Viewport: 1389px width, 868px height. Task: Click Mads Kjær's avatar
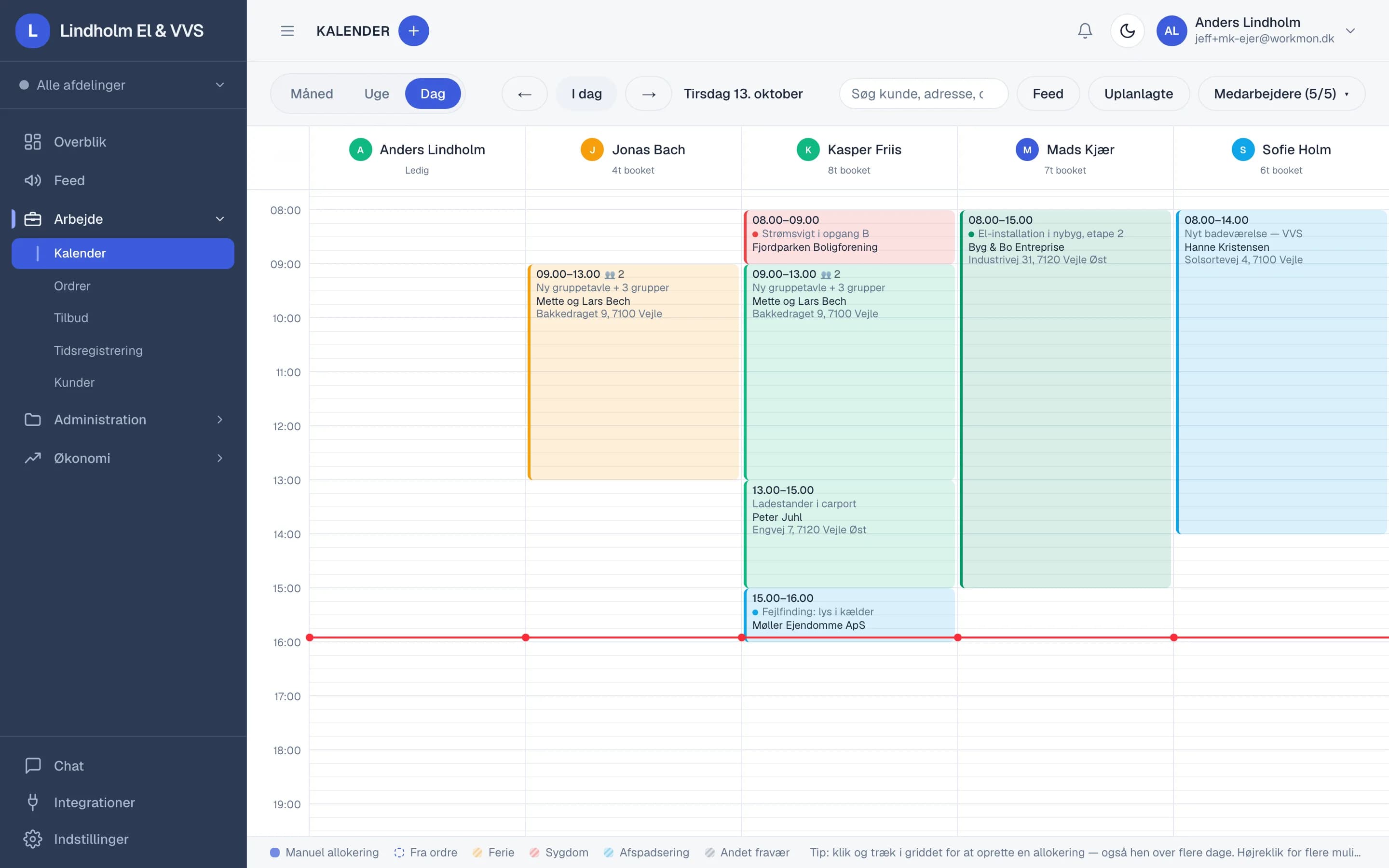[x=1027, y=150]
